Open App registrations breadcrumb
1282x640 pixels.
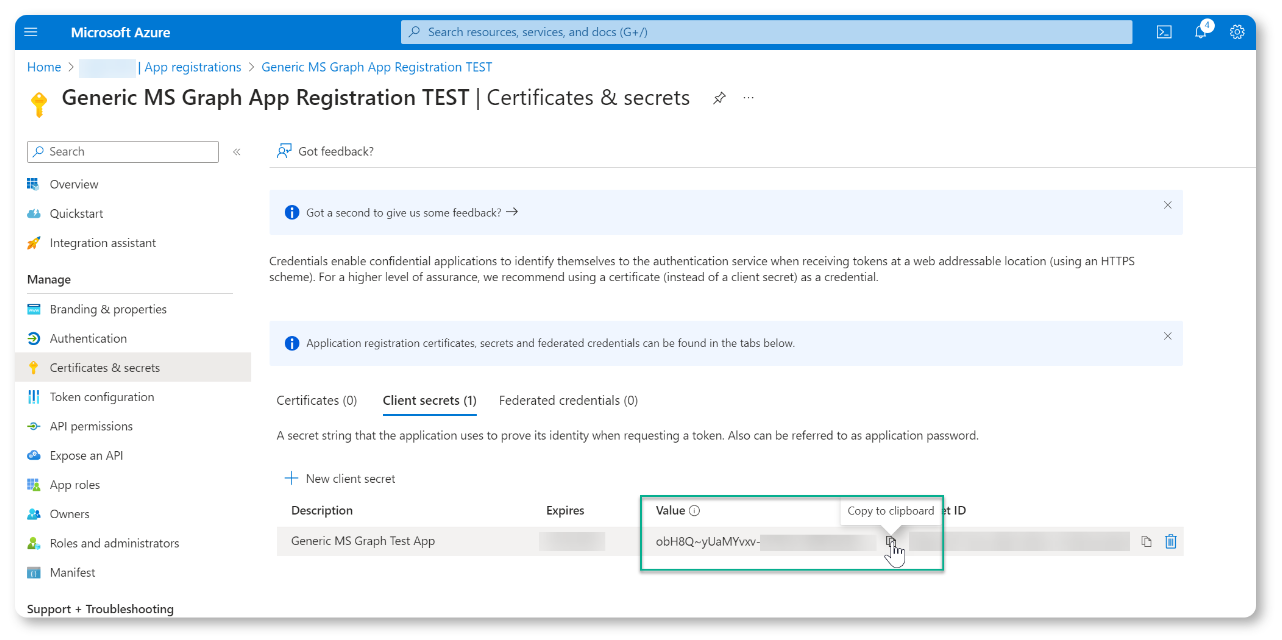(193, 67)
